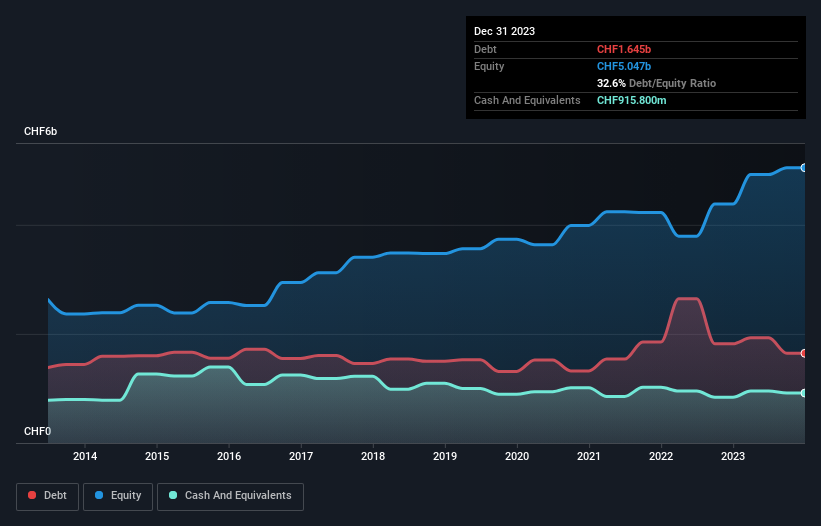The image size is (821, 526).
Task: Click the 2022 x-axis label
Action: 661,456
